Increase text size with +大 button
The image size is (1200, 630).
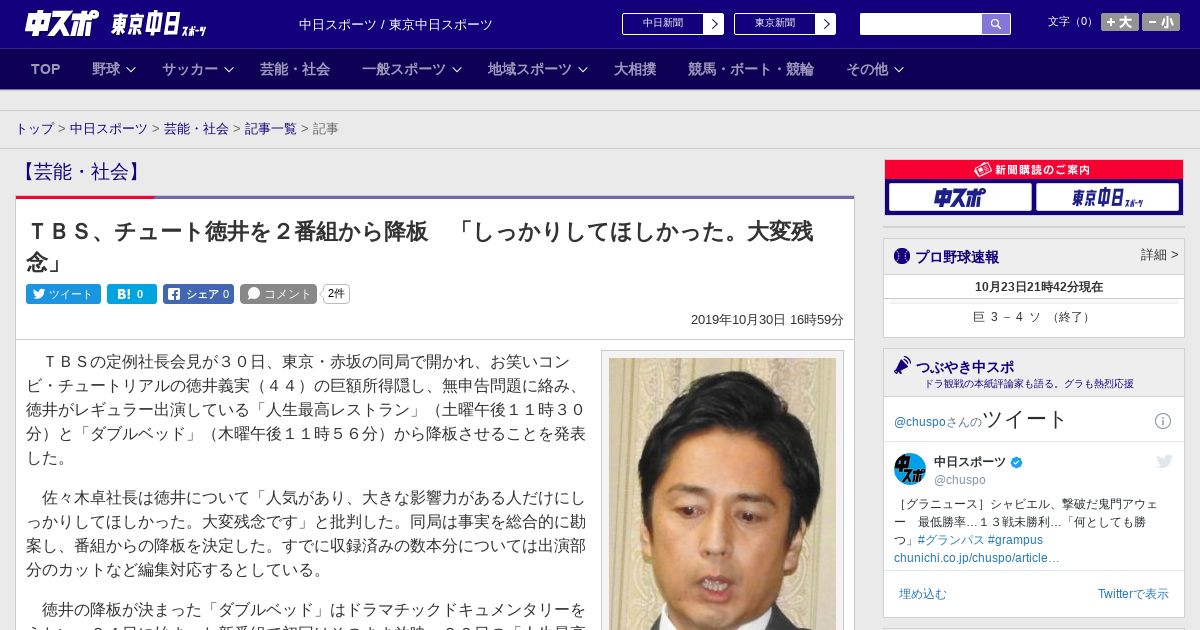click(x=1119, y=22)
